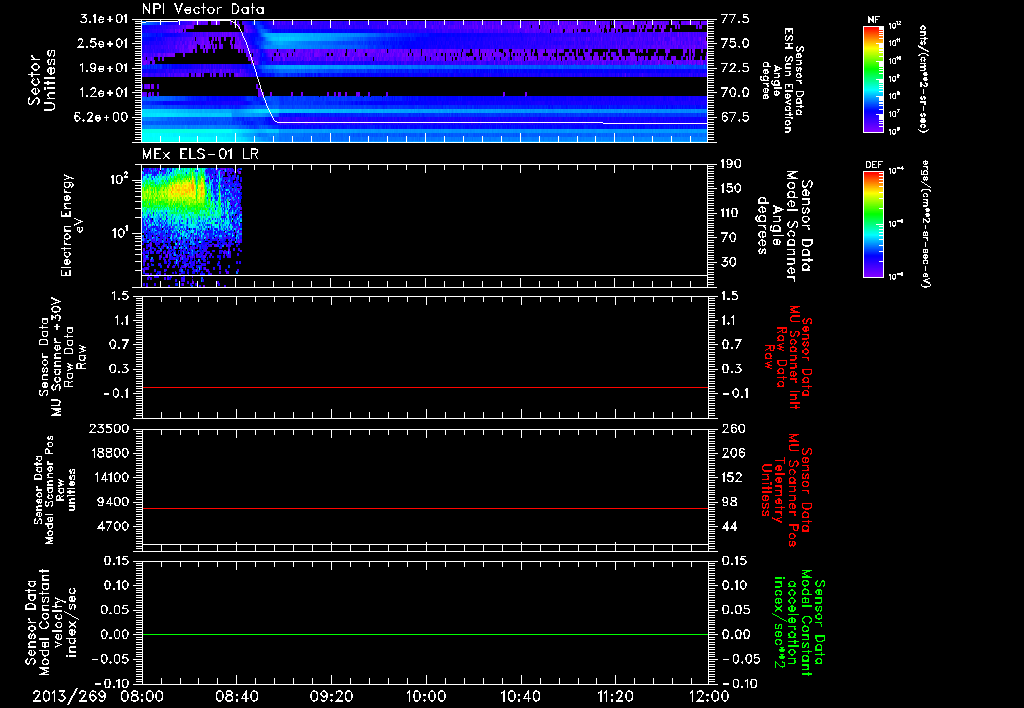The width and height of the screenshot is (1024, 708).
Task: Click the 12:00 time axis label
Action: [x=709, y=695]
